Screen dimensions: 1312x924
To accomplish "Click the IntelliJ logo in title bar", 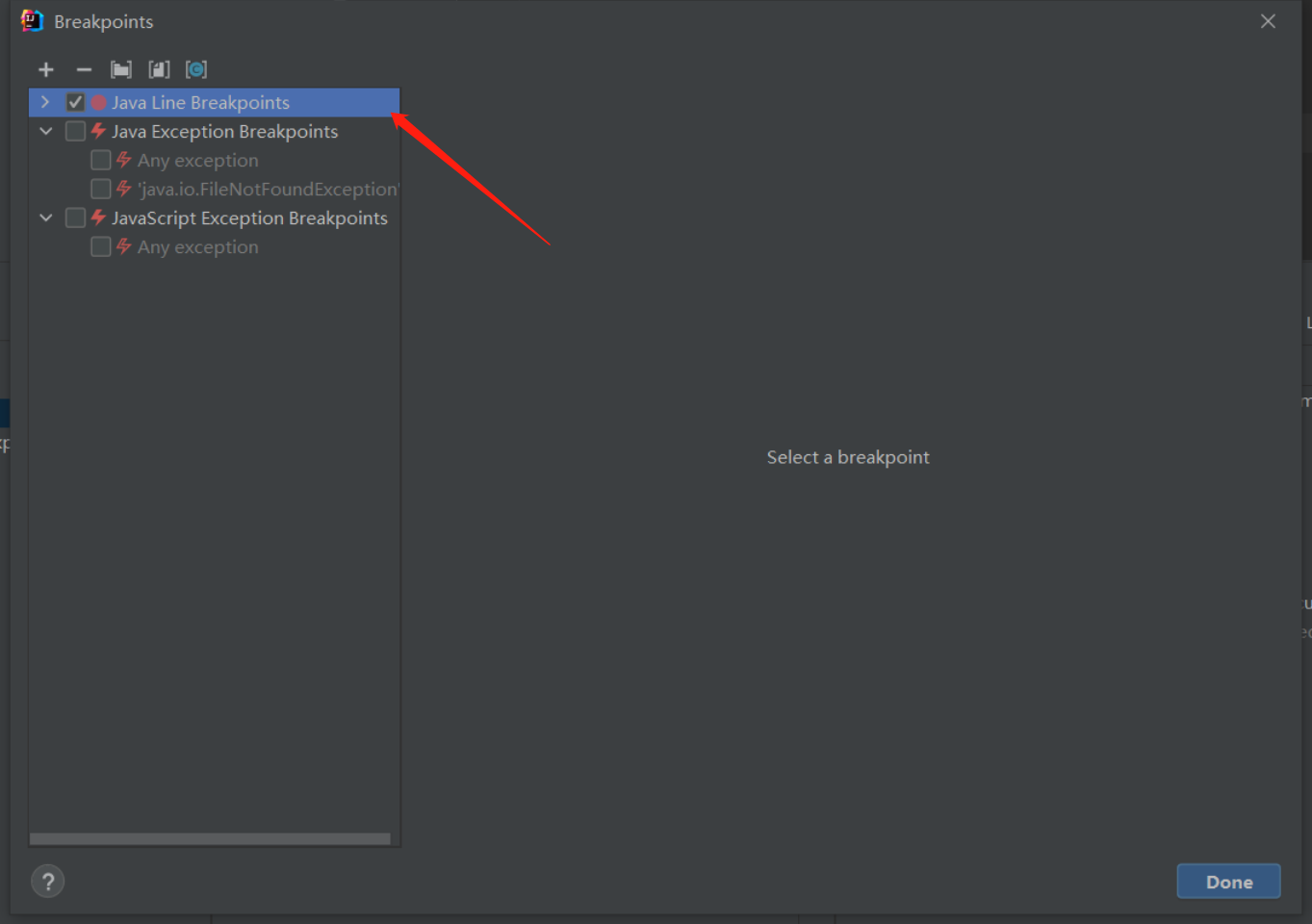I will (x=32, y=21).
